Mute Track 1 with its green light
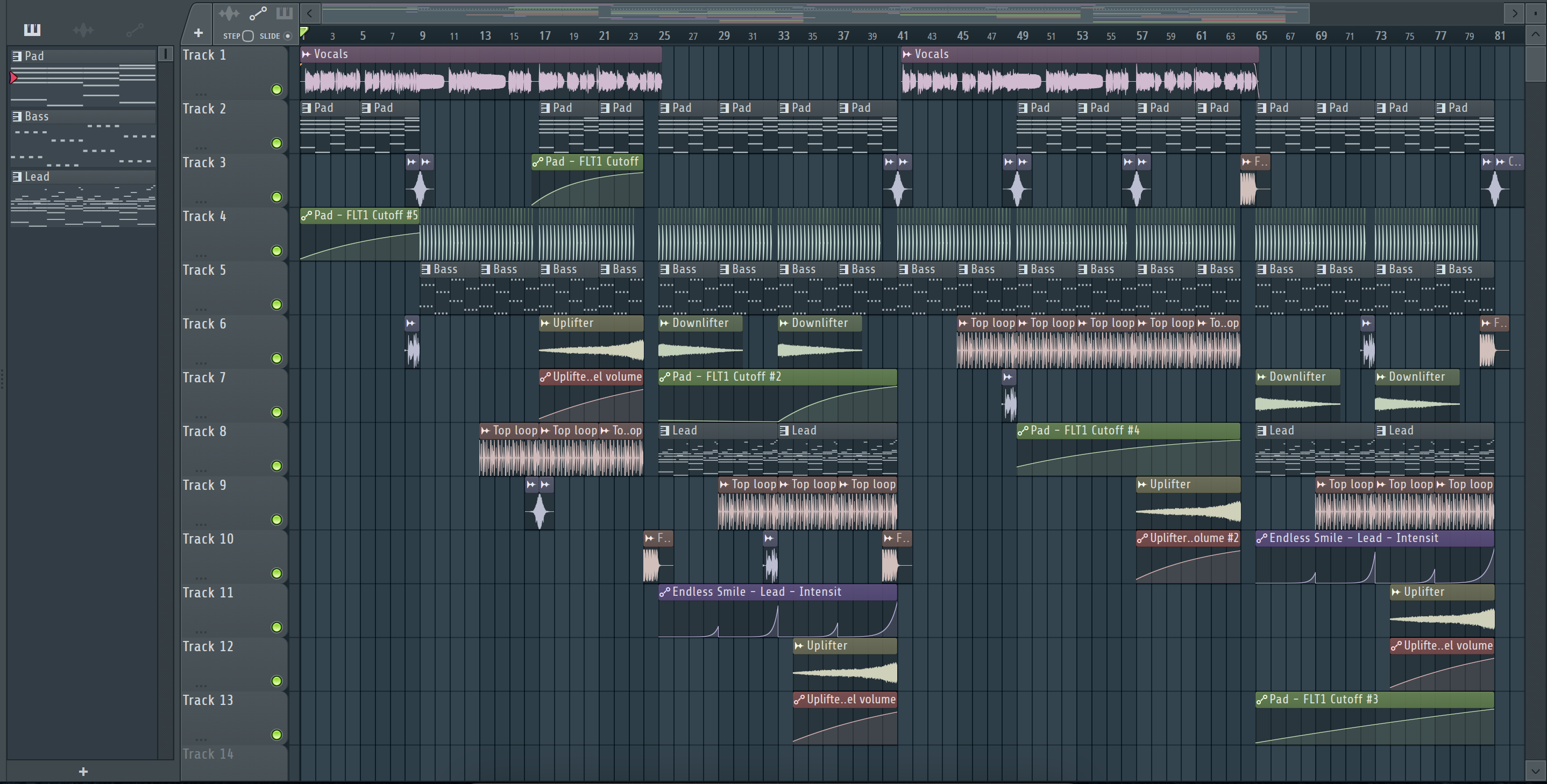Screen dimensions: 1547x784 [x=276, y=89]
